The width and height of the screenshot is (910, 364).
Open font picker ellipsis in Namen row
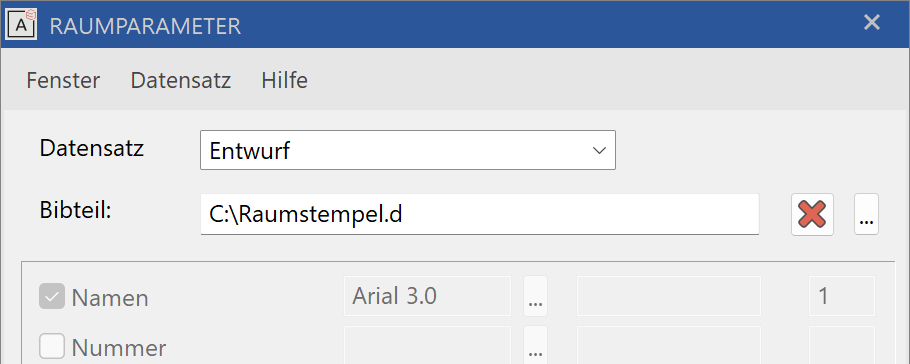(535, 296)
